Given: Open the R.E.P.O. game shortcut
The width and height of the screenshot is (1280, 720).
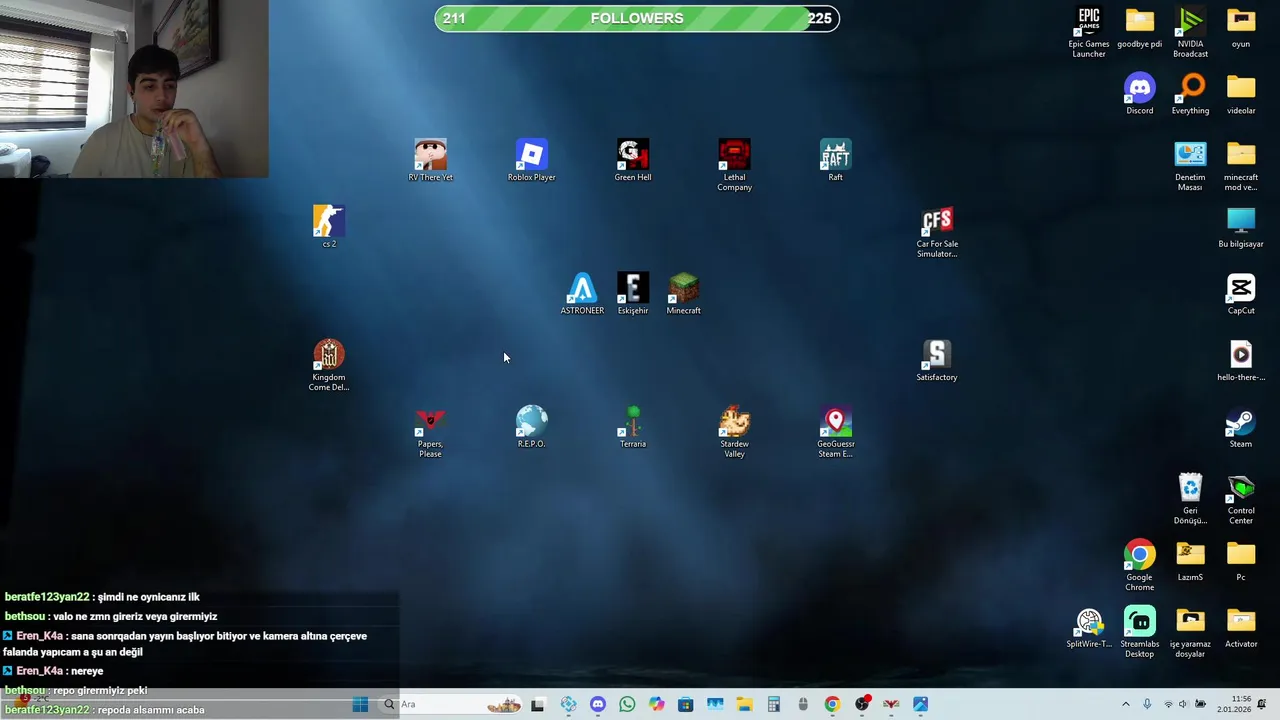Looking at the screenshot, I should [x=531, y=427].
